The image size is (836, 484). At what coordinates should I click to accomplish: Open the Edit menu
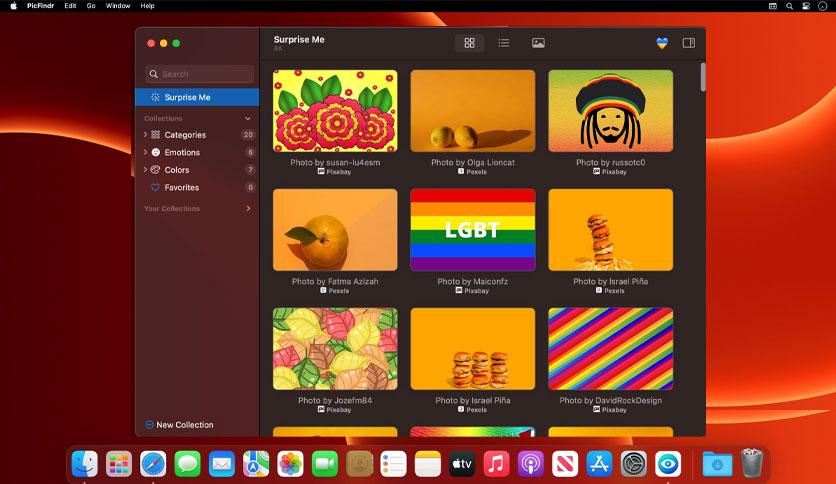(70, 6)
